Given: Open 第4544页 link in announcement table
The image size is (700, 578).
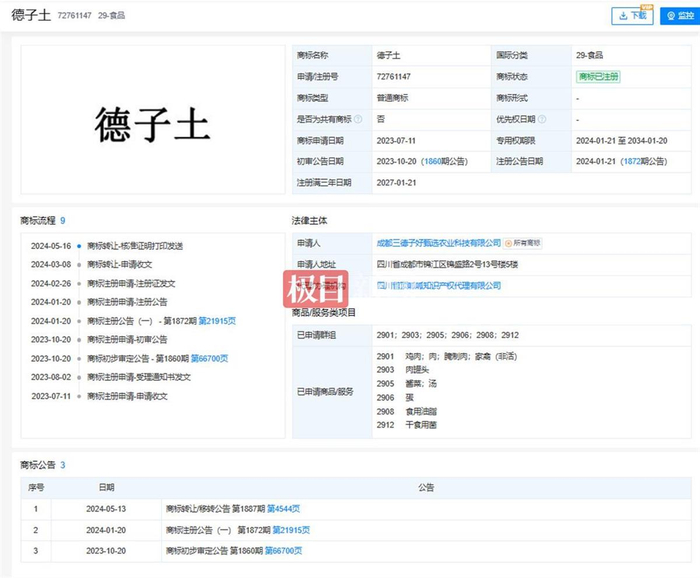Looking at the screenshot, I should [x=283, y=508].
